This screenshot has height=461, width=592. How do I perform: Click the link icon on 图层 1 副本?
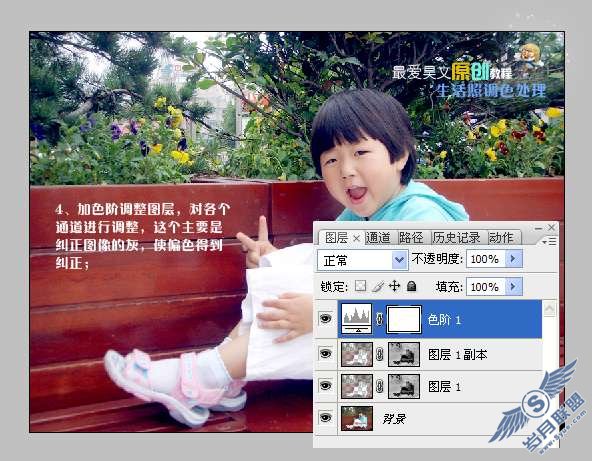(380, 354)
